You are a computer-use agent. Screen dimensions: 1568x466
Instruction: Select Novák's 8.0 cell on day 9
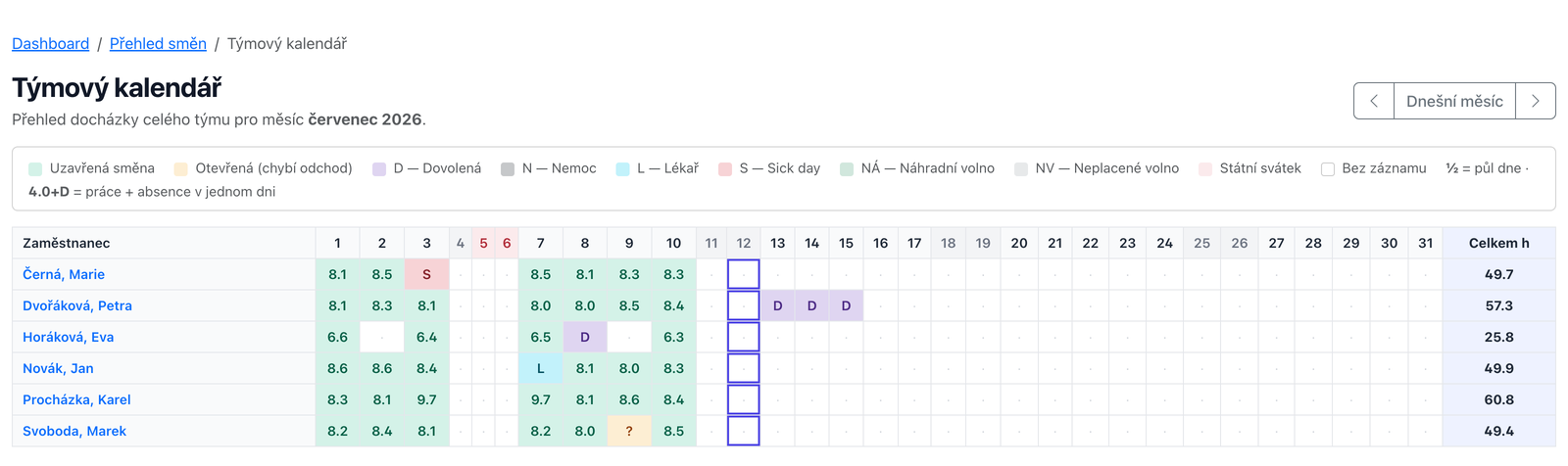coord(629,368)
